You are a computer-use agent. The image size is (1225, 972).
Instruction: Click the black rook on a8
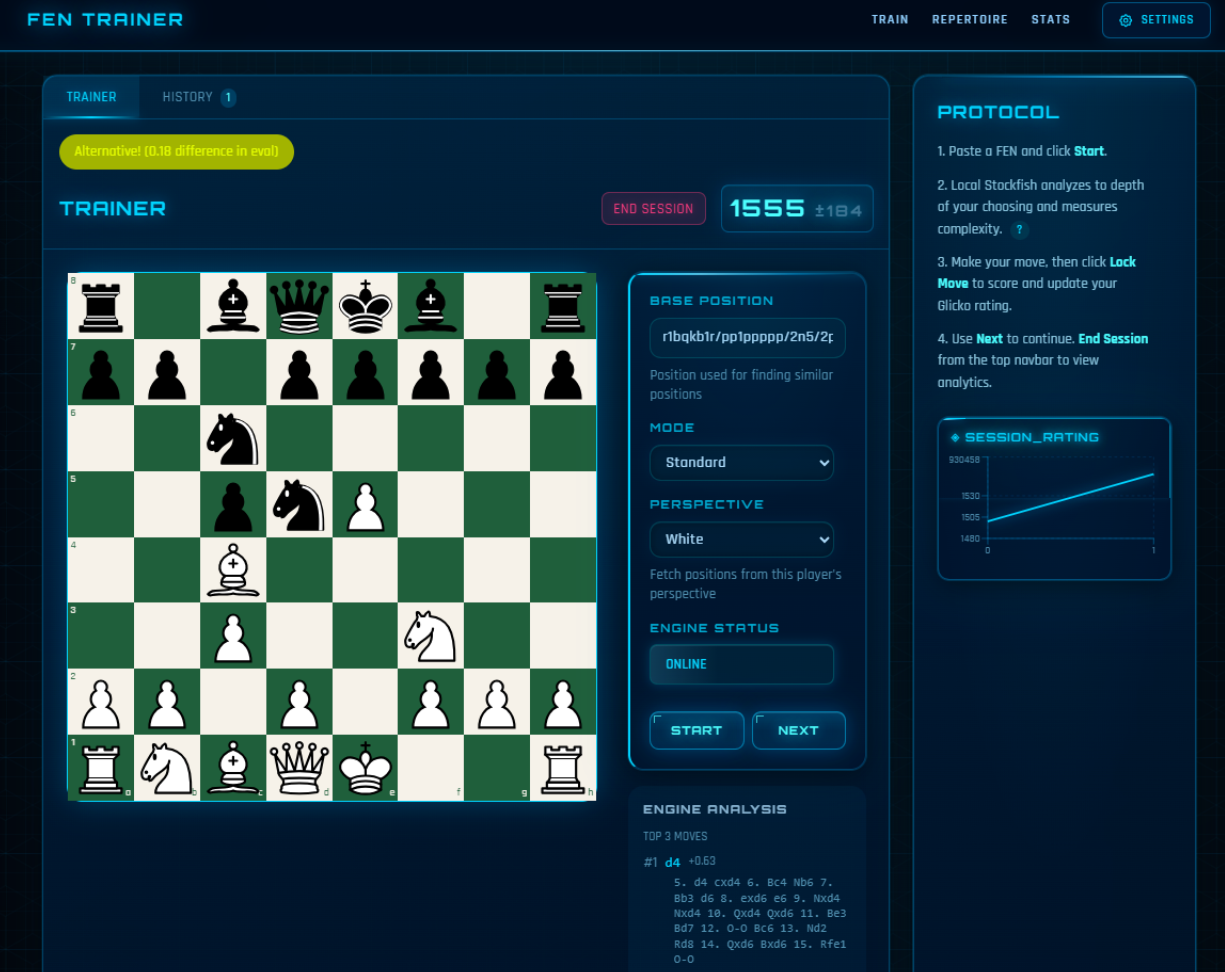point(101,306)
